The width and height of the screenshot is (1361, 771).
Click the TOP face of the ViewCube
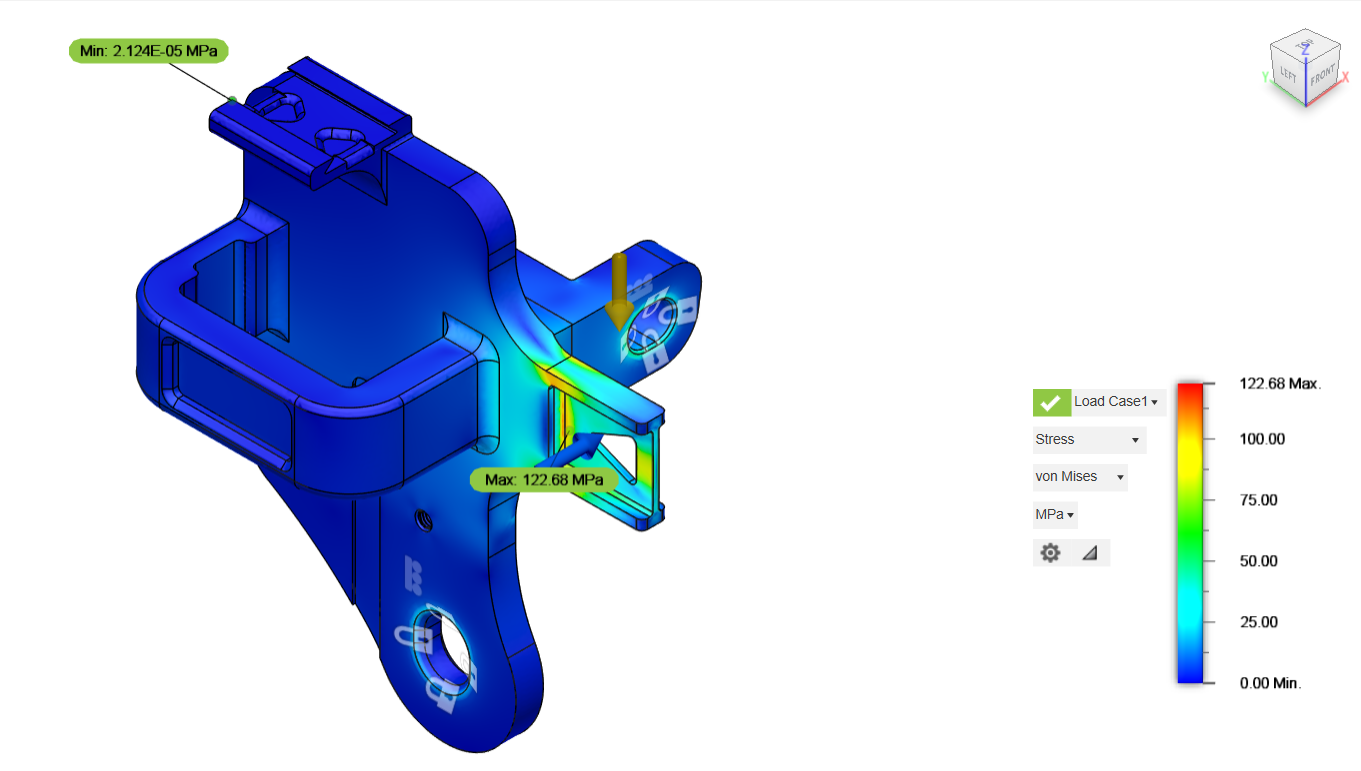point(1304,46)
